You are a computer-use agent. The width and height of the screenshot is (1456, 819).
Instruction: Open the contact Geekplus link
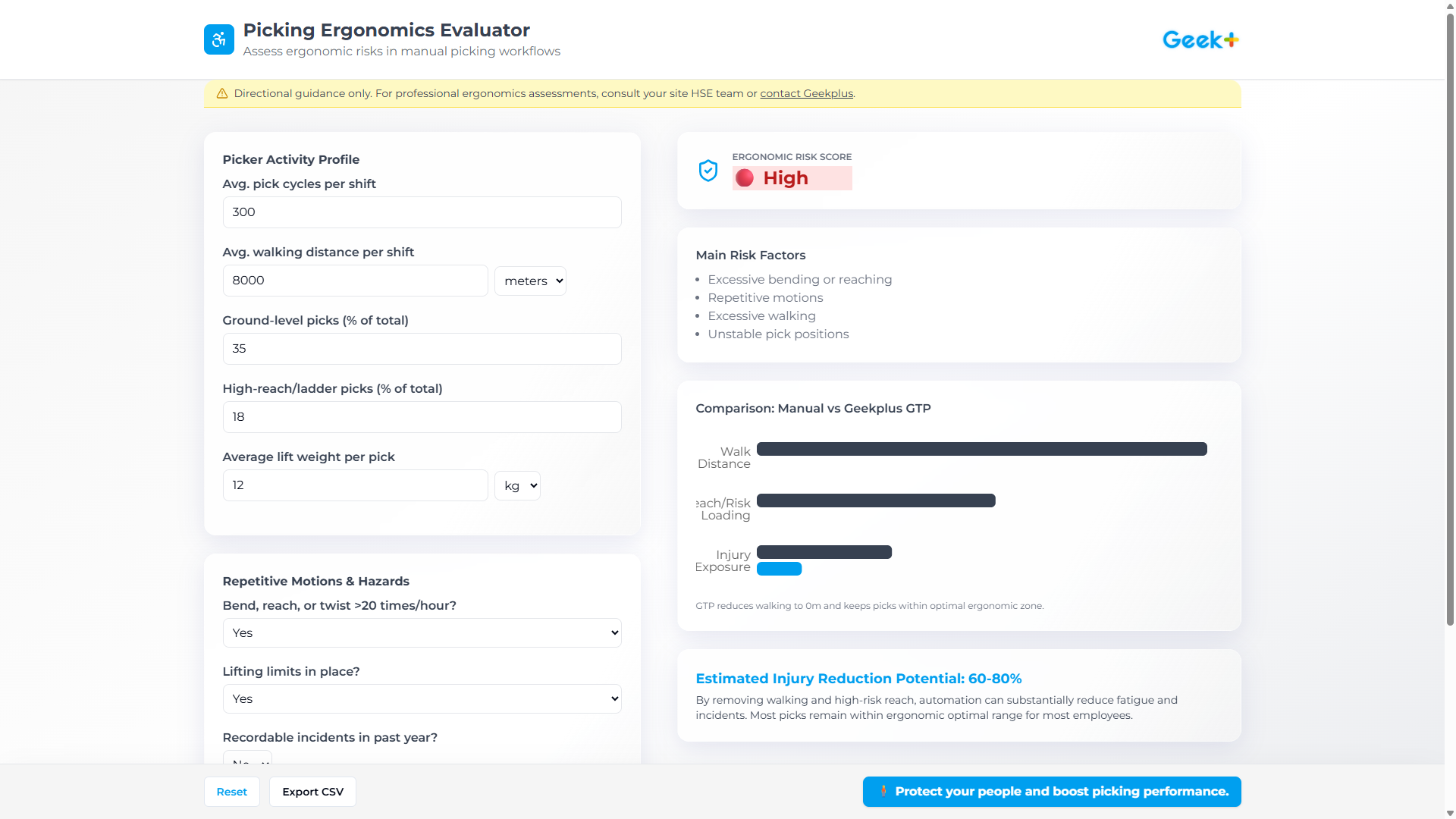pos(806,93)
